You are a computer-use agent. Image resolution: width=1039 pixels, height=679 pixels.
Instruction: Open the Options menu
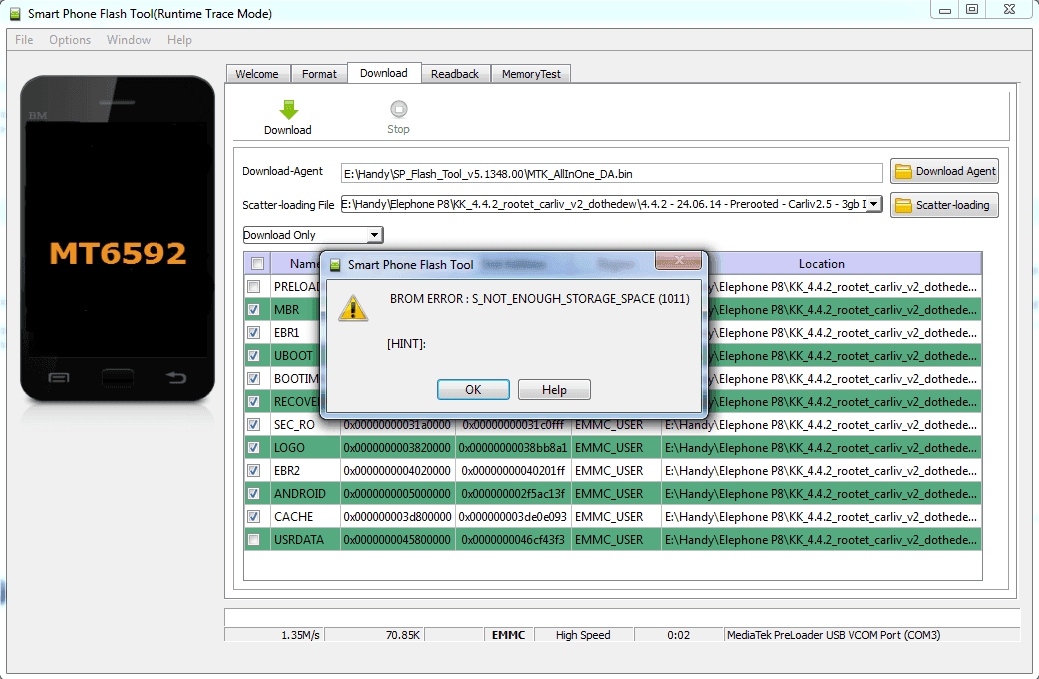click(70, 40)
